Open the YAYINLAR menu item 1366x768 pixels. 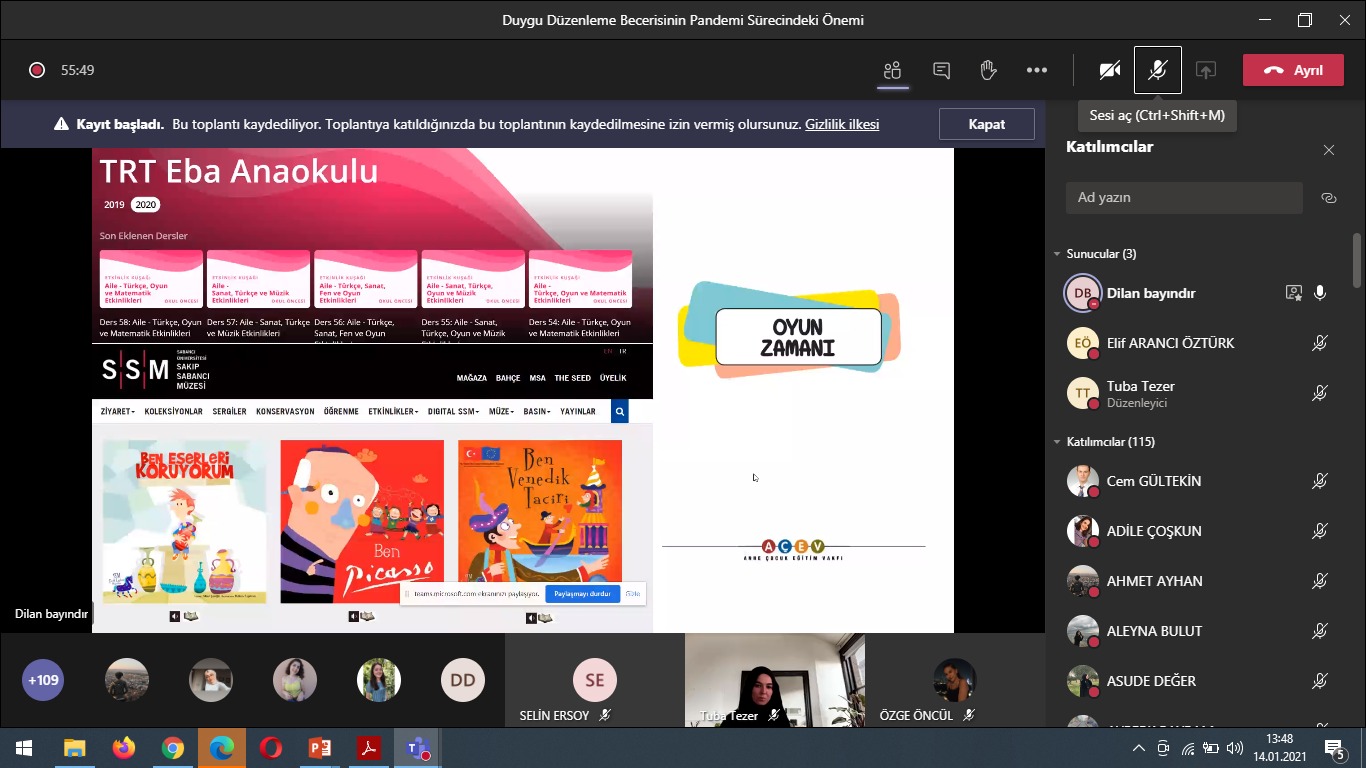tap(578, 411)
